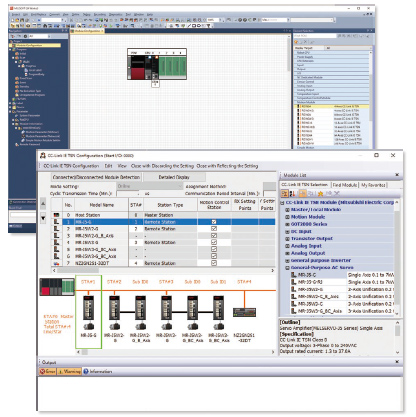Expand DC Input tree node
416x417 pixels.
click(287, 232)
